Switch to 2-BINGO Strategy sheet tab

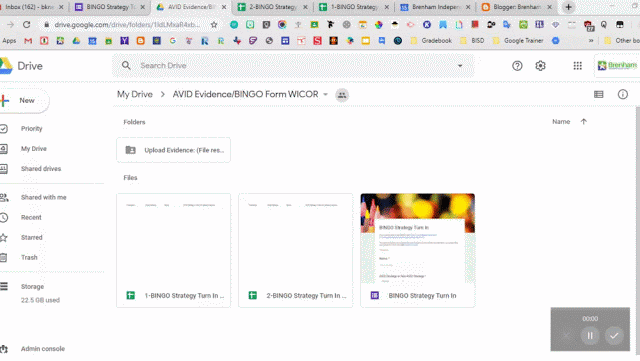273,7
